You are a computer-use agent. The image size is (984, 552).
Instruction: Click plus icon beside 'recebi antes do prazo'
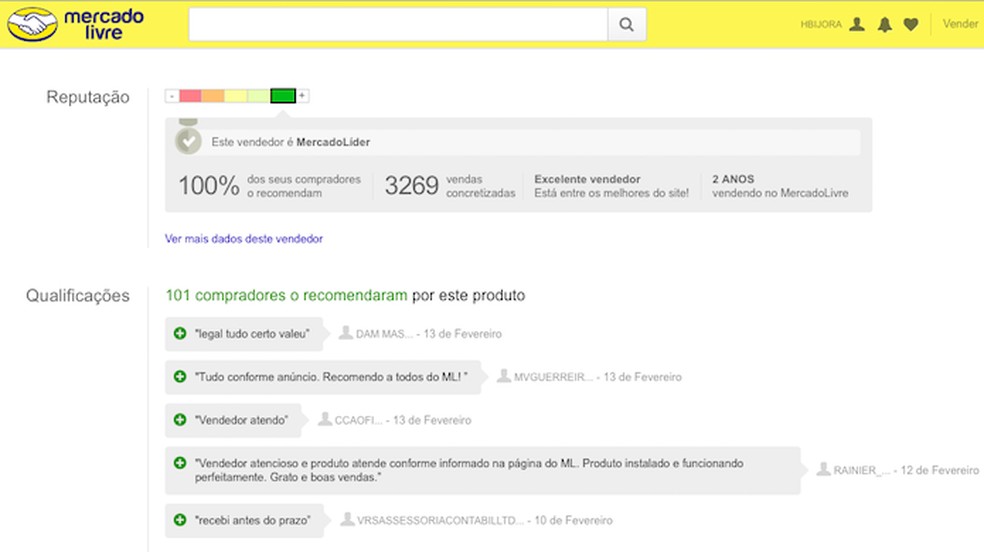180,520
